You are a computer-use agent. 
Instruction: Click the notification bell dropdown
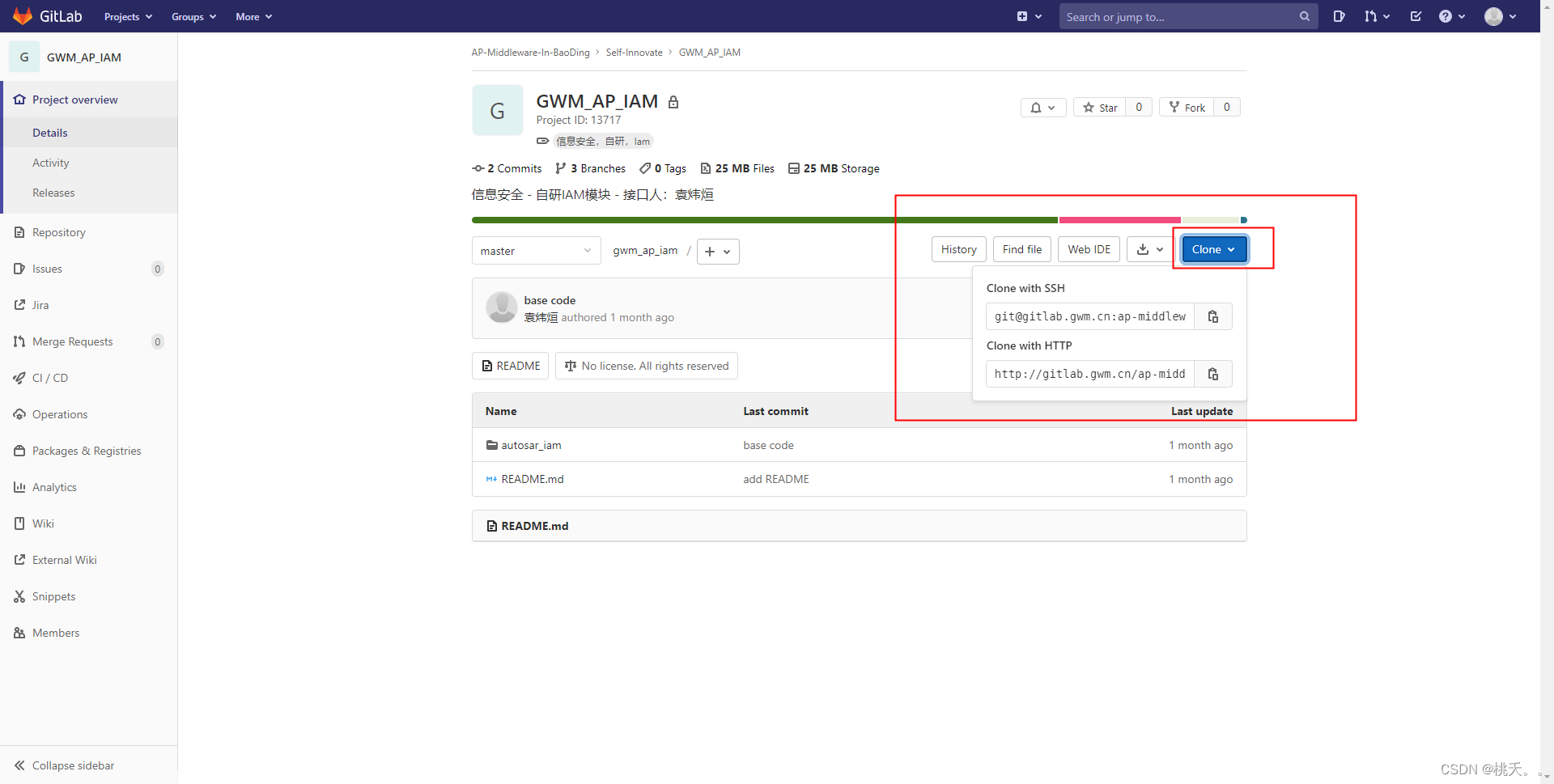(x=1043, y=108)
